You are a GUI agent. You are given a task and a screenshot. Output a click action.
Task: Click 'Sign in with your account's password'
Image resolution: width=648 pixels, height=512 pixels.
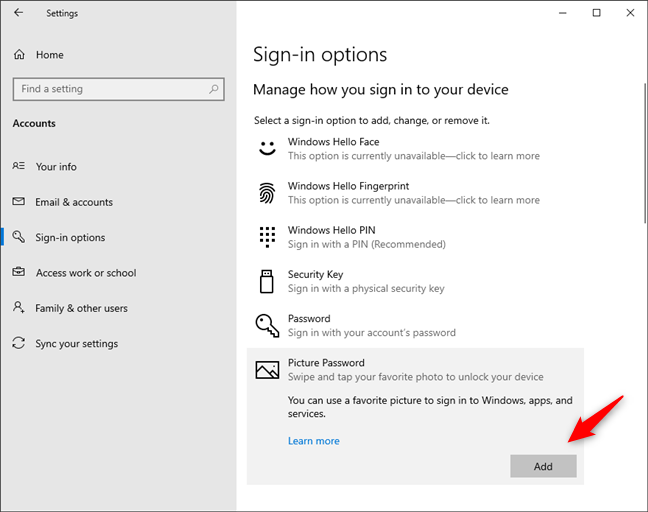click(372, 333)
